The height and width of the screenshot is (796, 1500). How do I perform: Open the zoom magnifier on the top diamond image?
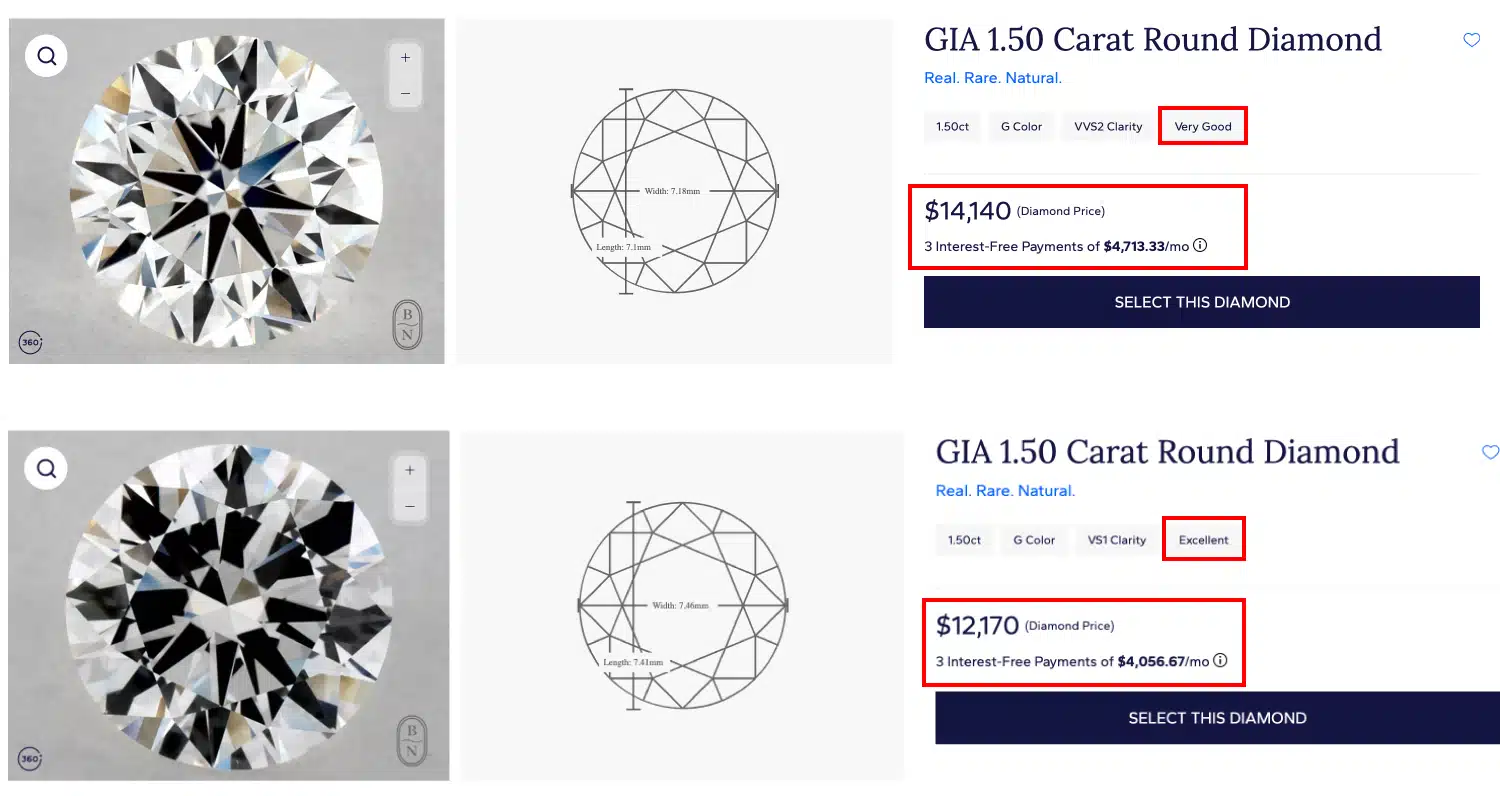click(x=45, y=55)
